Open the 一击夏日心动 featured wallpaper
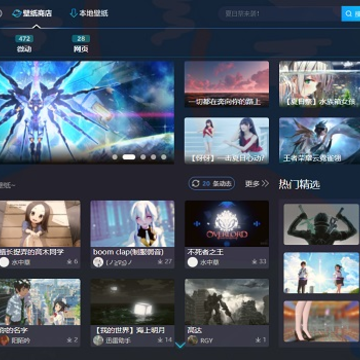Image resolution: width=360 pixels, height=360 pixels. coord(227,140)
